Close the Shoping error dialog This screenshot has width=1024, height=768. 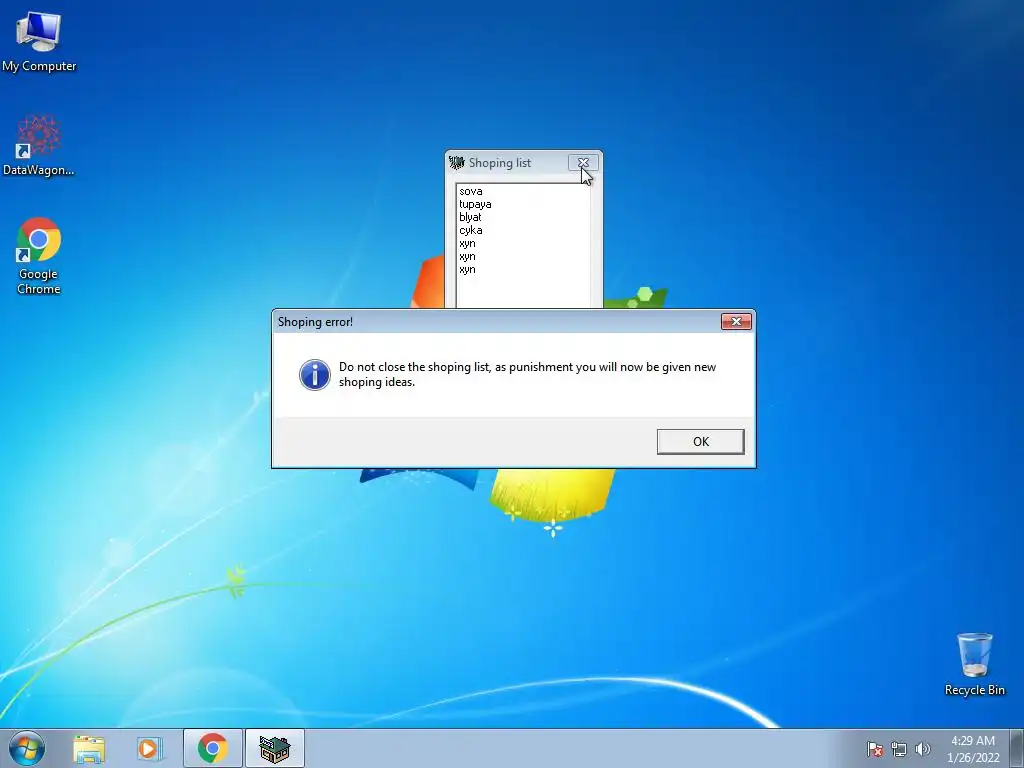tap(736, 321)
